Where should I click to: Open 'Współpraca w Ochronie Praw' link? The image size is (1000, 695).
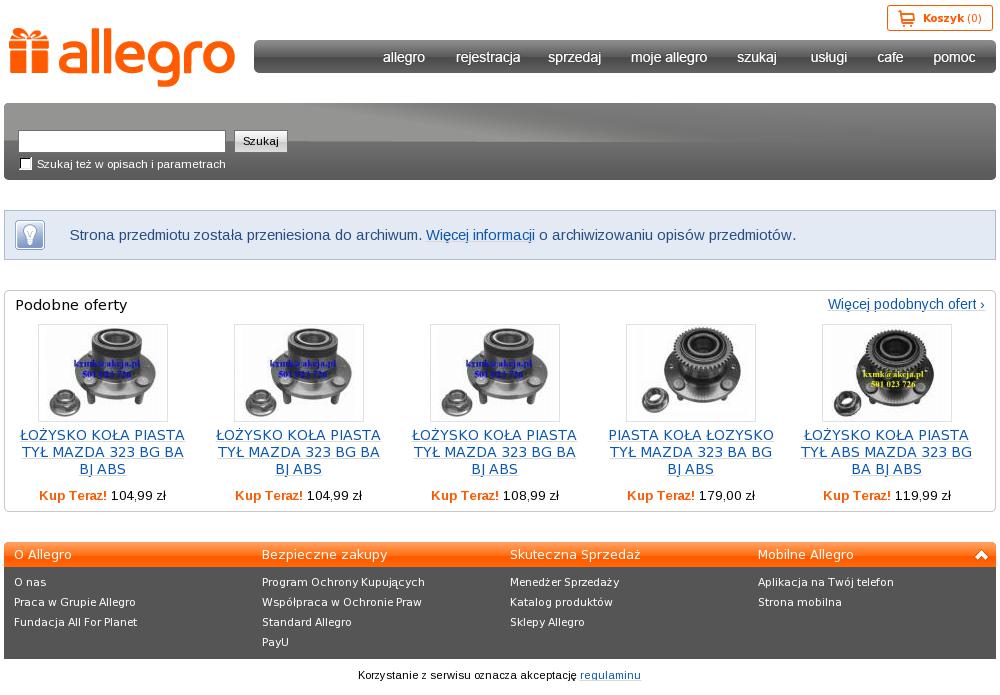pos(342,603)
